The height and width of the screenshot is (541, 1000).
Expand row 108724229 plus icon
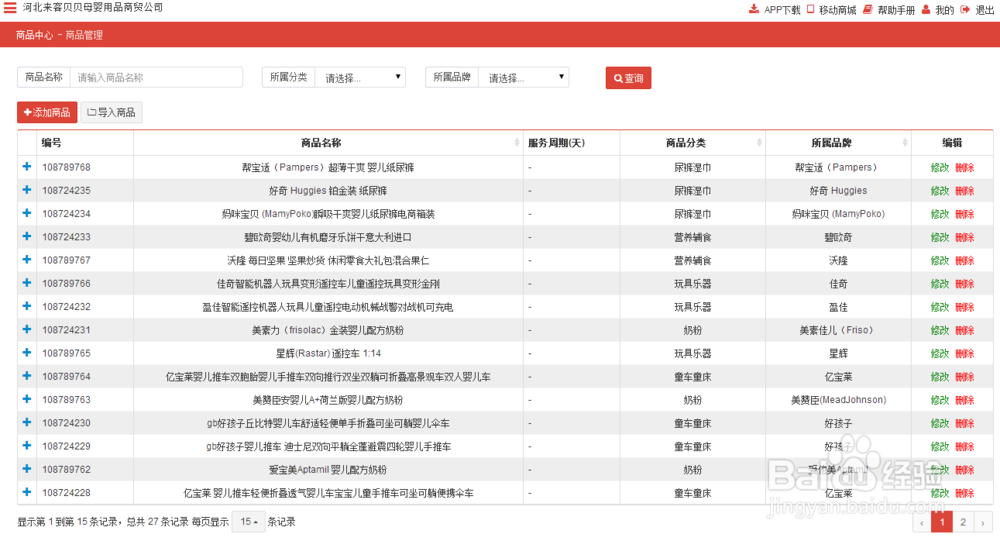tap(27, 445)
